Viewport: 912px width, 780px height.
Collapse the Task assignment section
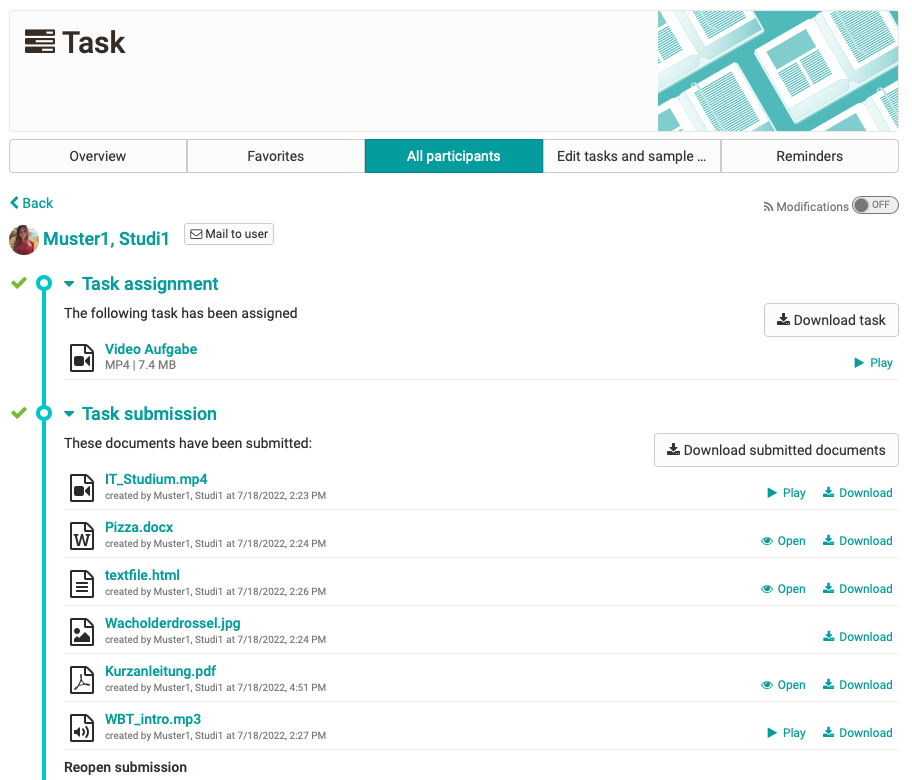tap(68, 283)
